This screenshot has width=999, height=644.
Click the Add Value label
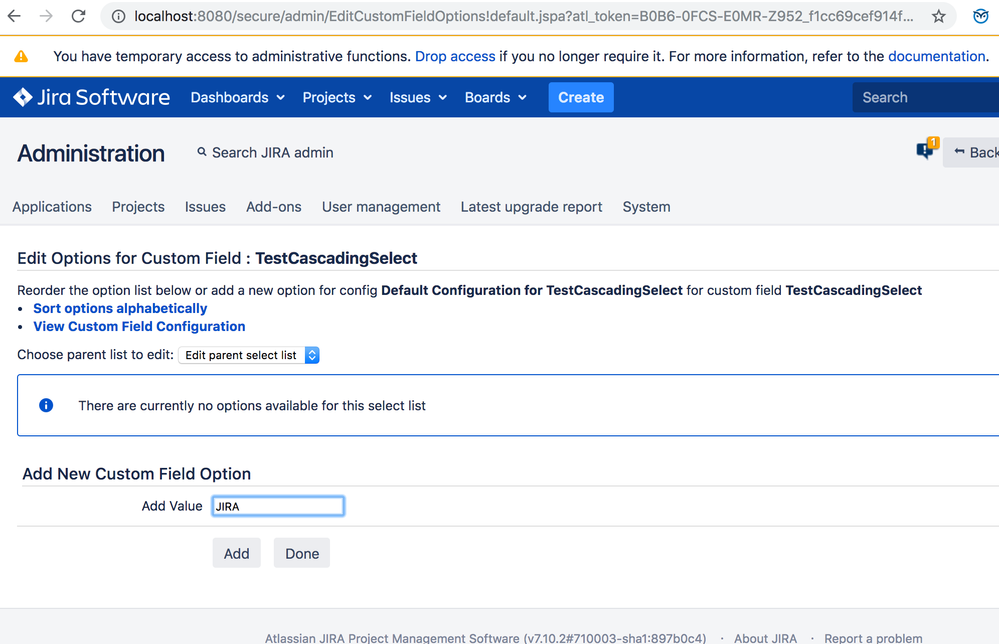point(172,506)
